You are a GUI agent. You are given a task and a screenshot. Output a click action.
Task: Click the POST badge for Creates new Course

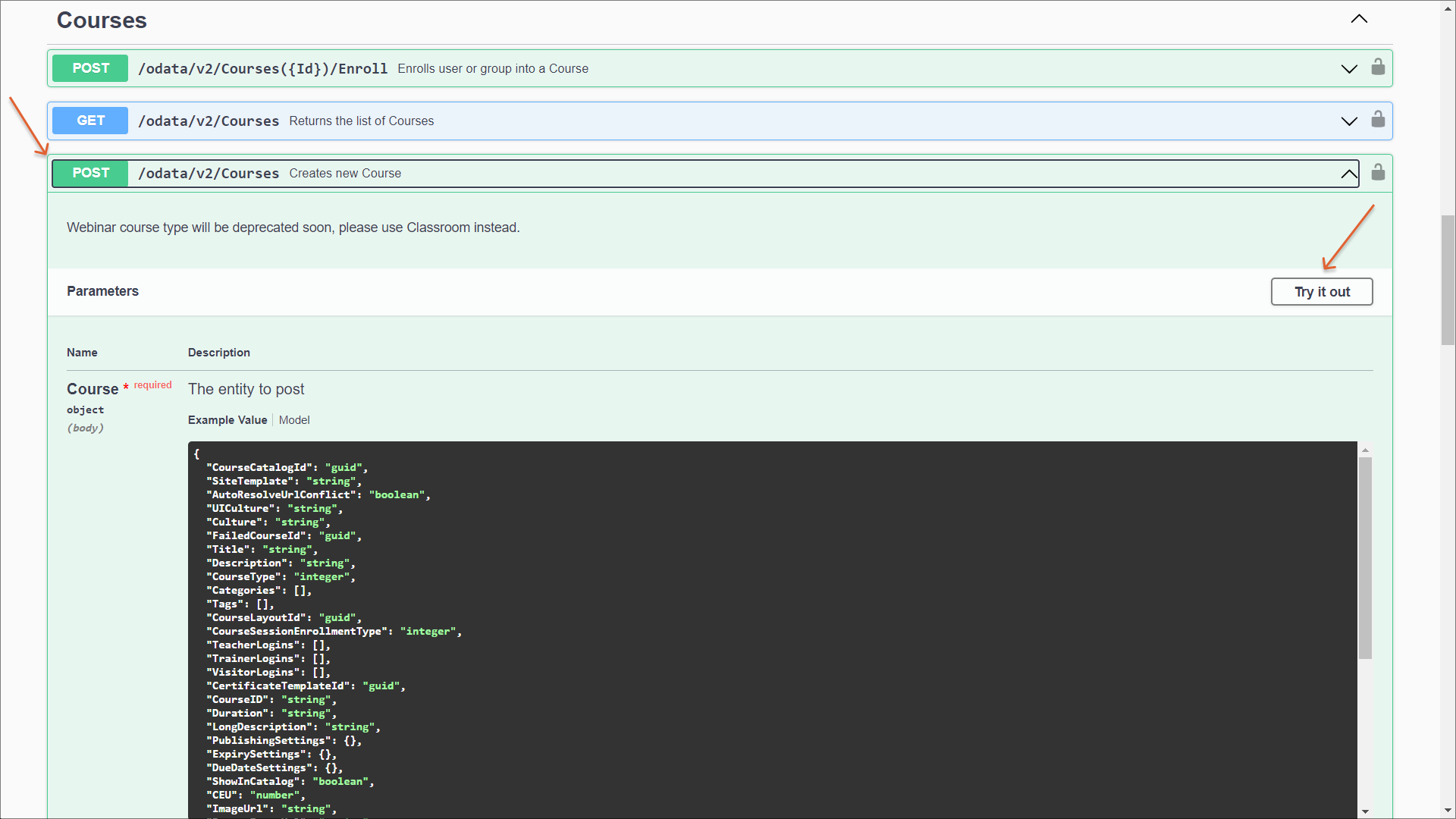90,173
